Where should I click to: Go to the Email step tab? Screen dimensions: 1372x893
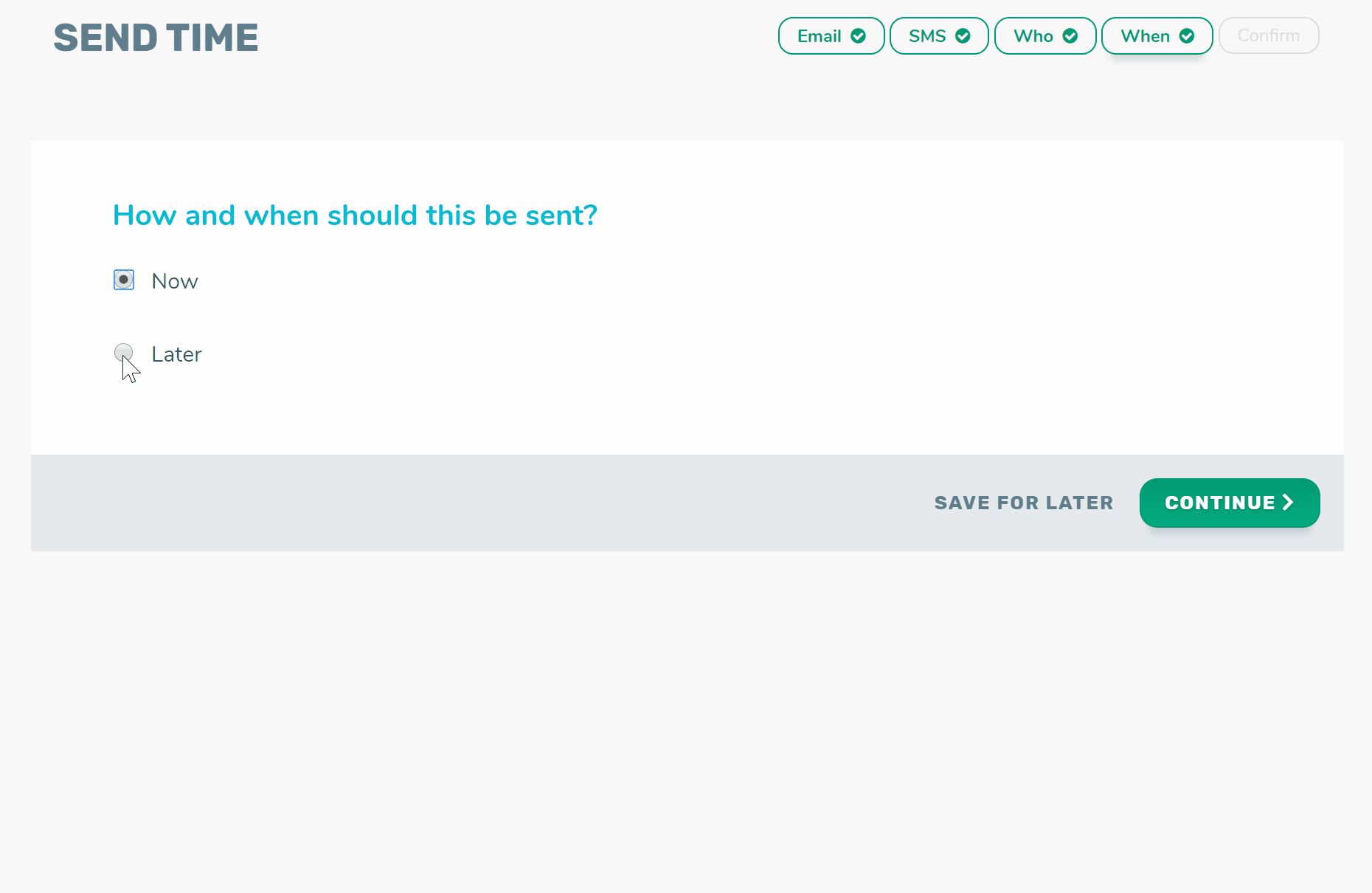point(831,36)
